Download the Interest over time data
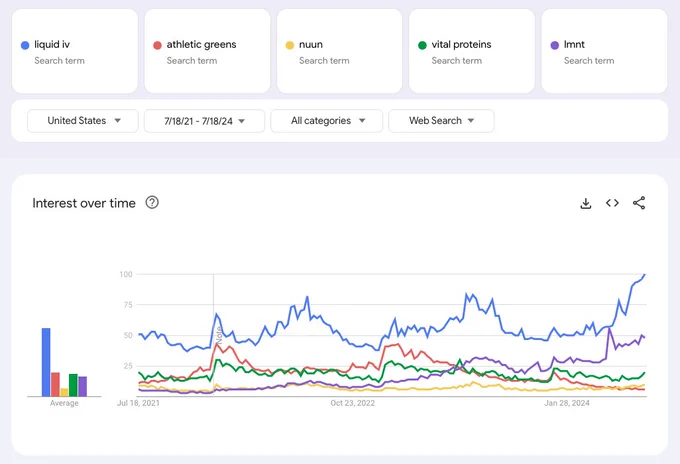Image resolution: width=680 pixels, height=464 pixels. (x=585, y=203)
